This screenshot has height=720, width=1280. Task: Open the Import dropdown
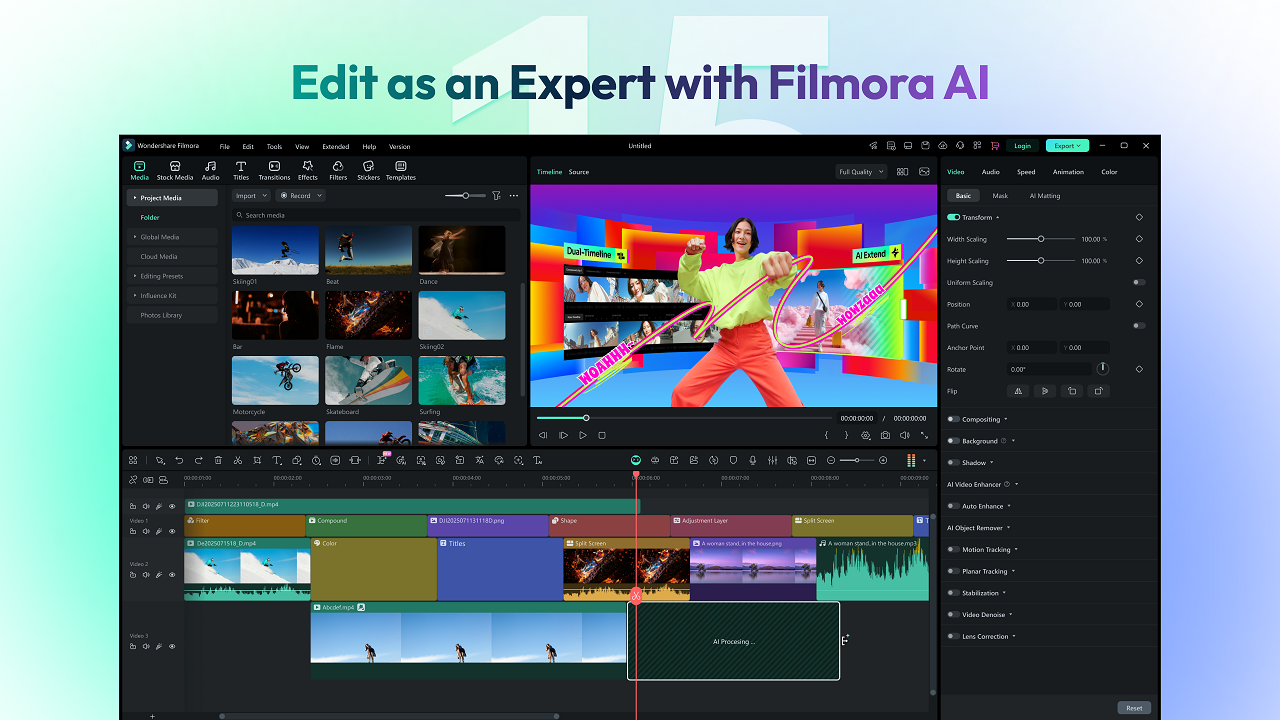[251, 196]
